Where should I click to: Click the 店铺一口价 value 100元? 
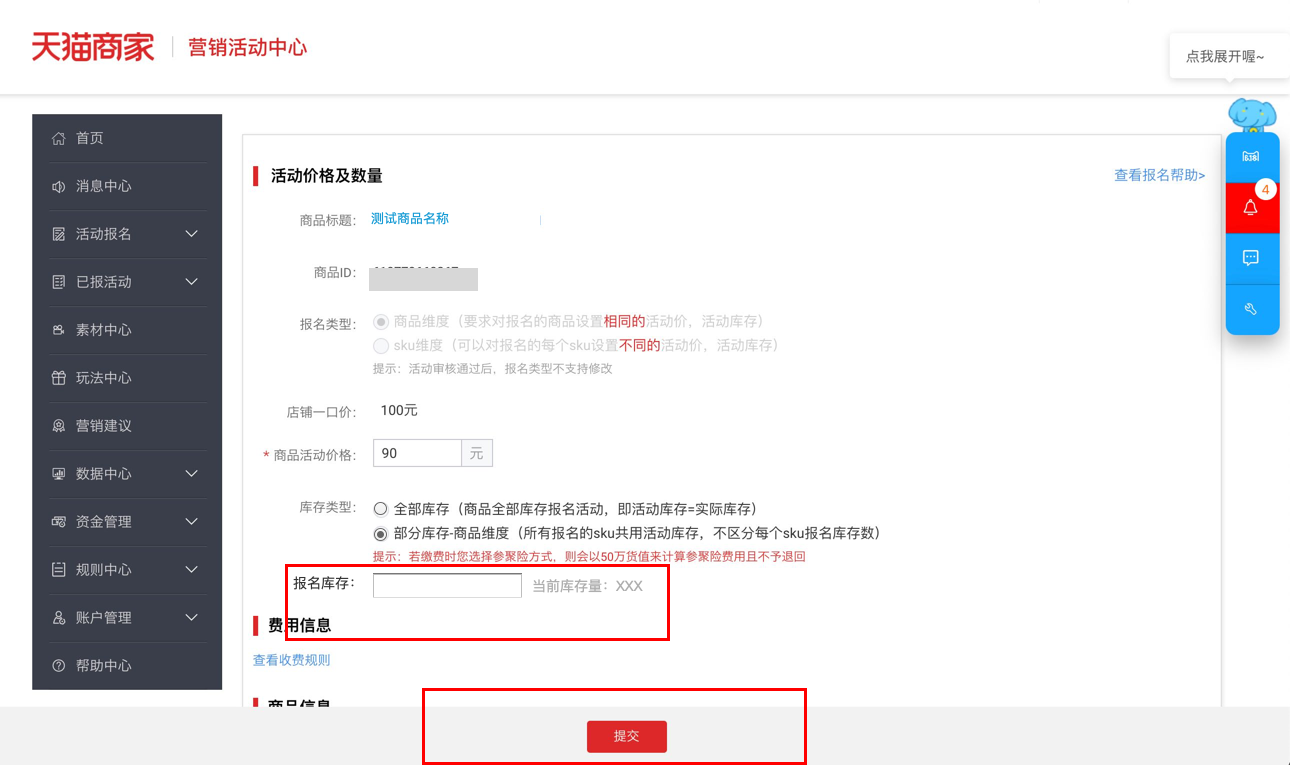pyautogui.click(x=399, y=411)
